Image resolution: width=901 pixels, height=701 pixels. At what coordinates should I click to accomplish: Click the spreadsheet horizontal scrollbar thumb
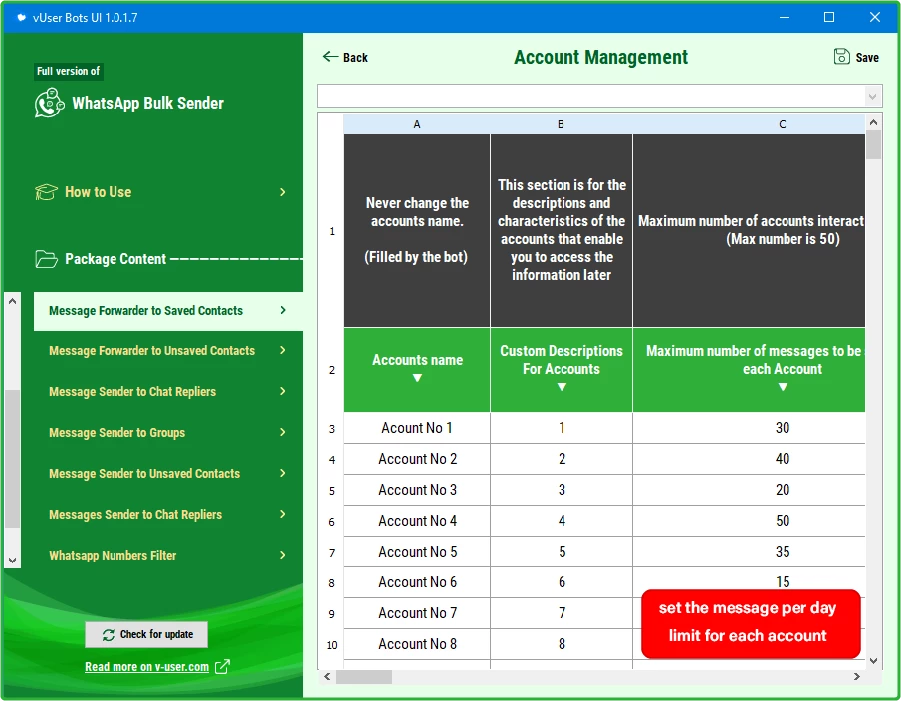pyautogui.click(x=364, y=677)
